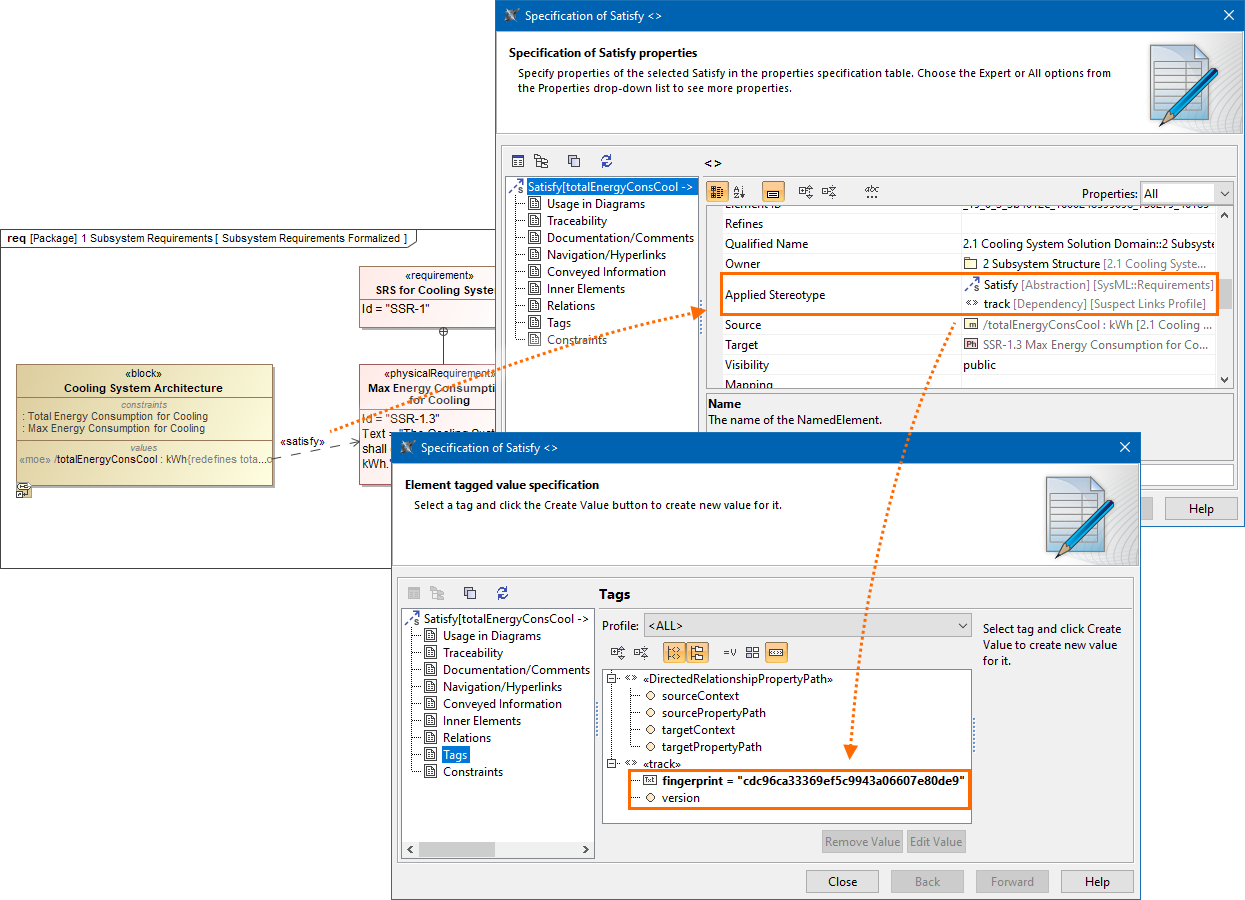Toggle the show description button in properties toolbar
This screenshot has width=1245, height=900.
coord(773,192)
